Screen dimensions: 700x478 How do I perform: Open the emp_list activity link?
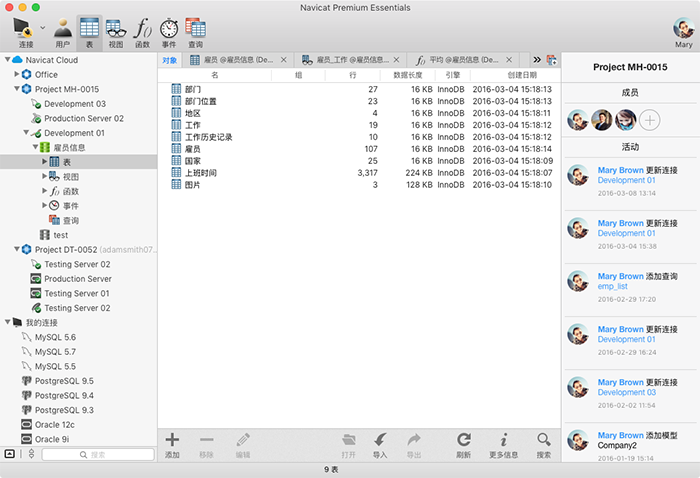(x=612, y=287)
